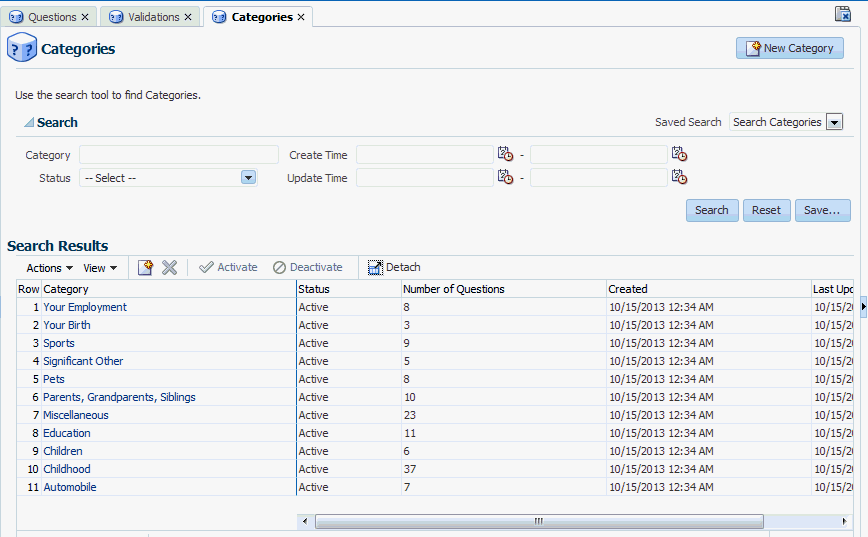Click the scrollbar right arrow
This screenshot has width=868, height=537.
844,521
